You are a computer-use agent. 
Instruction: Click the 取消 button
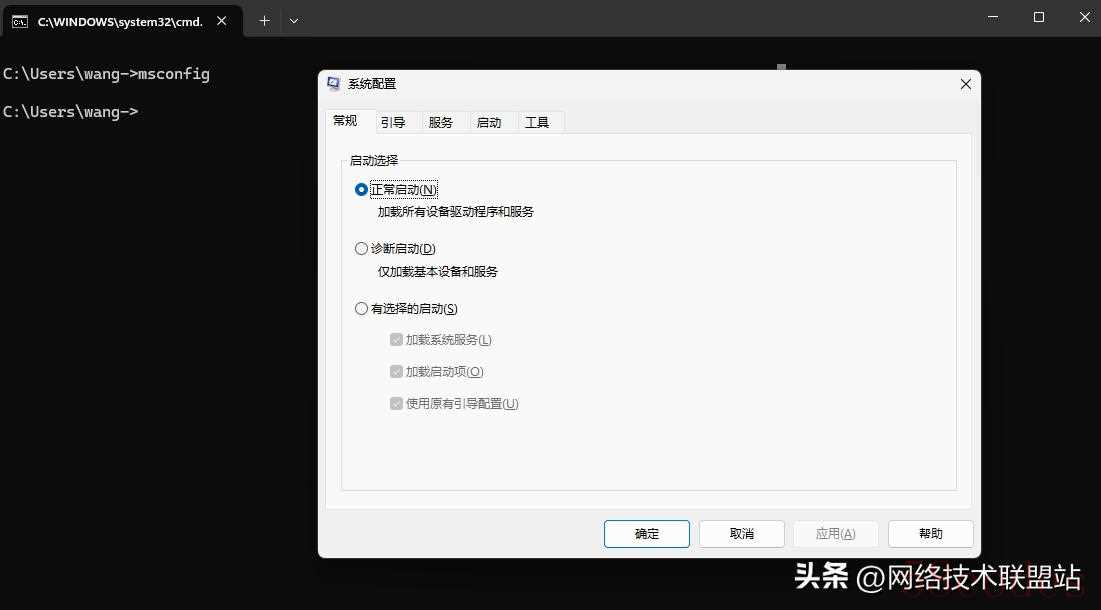tap(741, 534)
